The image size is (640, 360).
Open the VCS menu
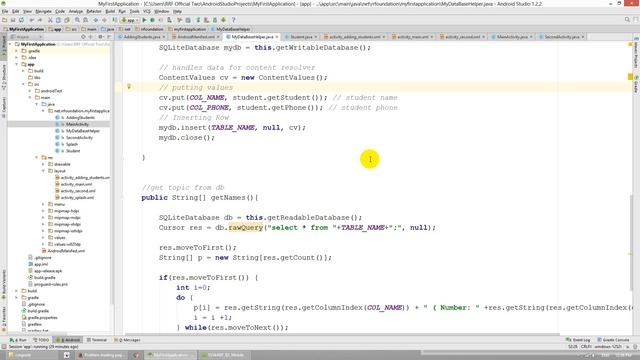pos(147,11)
